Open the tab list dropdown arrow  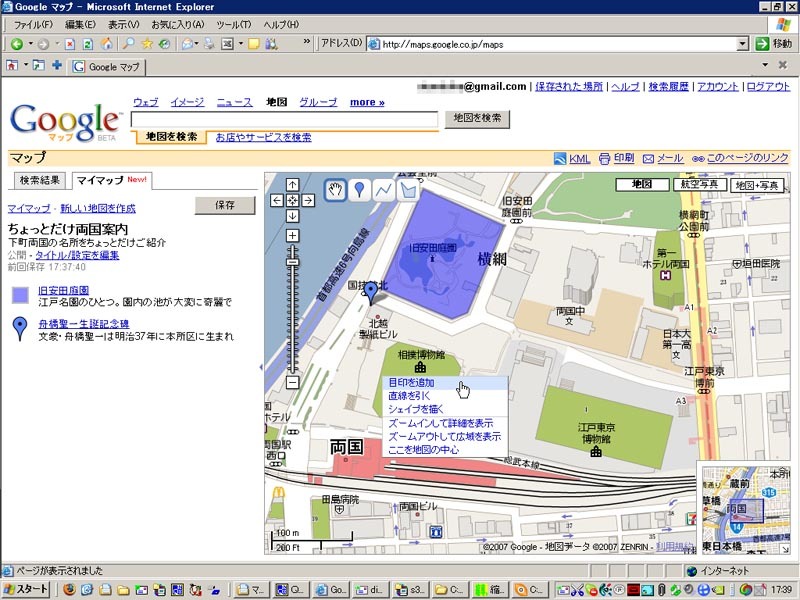765,65
